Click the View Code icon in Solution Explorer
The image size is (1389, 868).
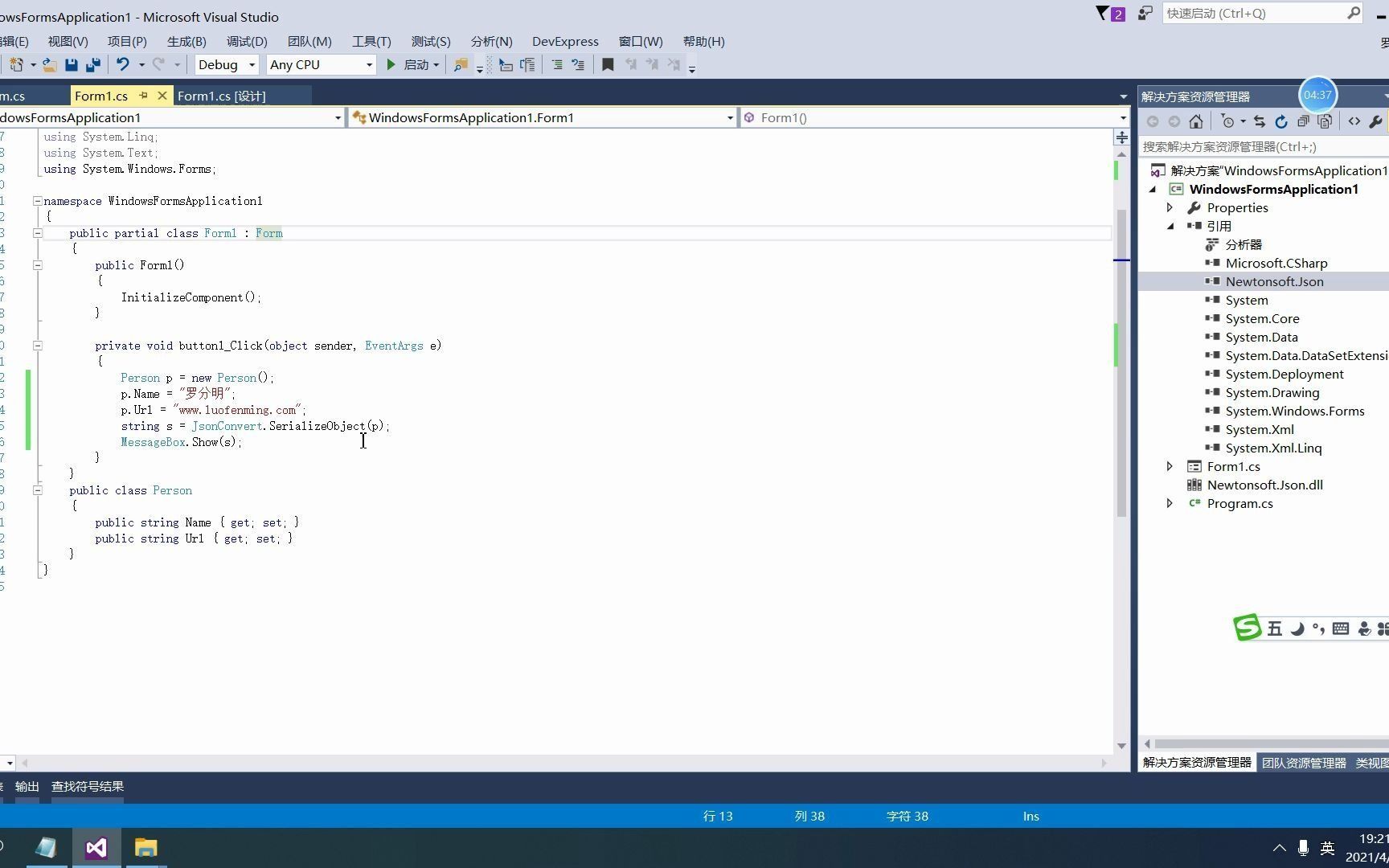pos(1354,121)
